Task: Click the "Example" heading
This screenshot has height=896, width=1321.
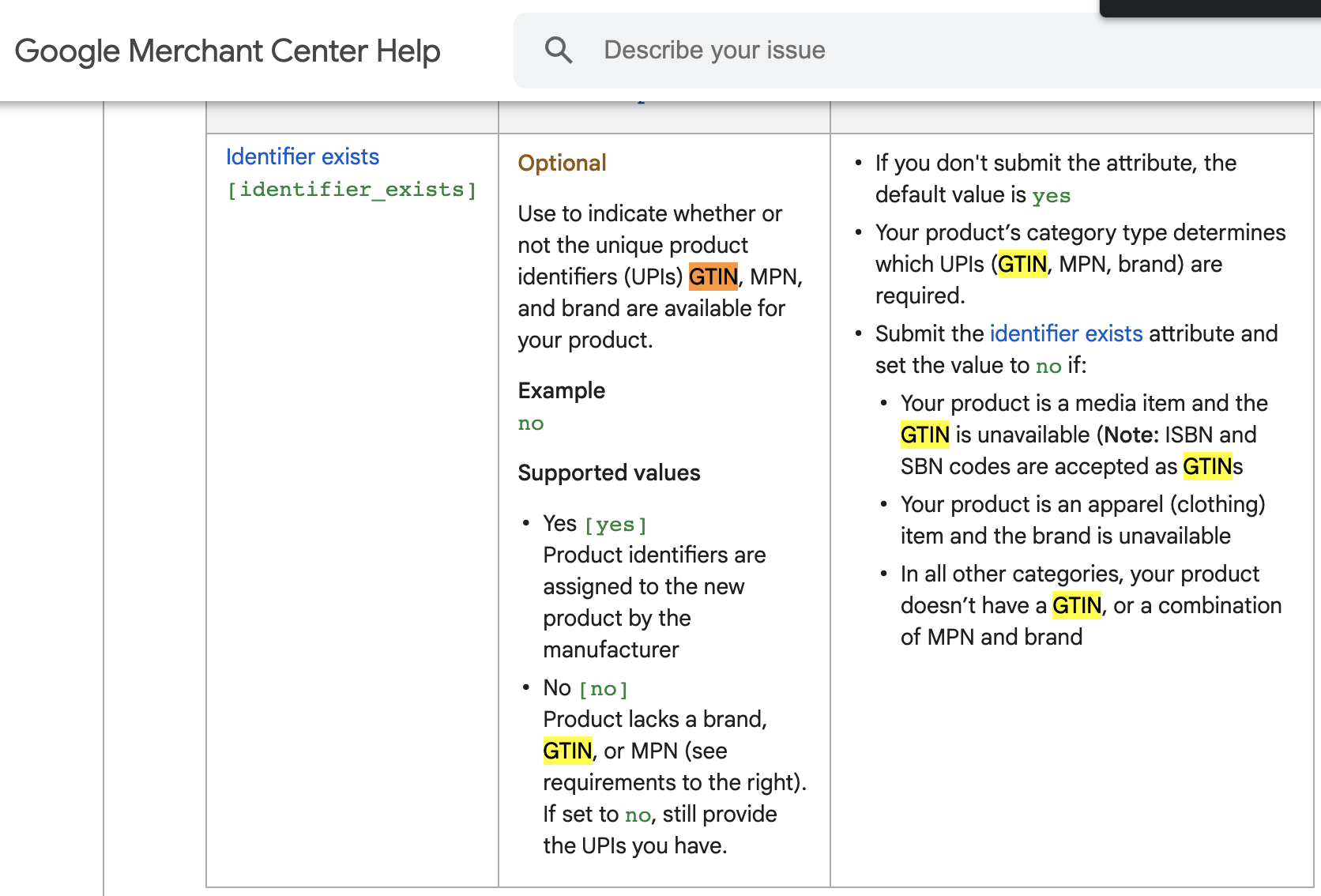Action: [x=561, y=390]
